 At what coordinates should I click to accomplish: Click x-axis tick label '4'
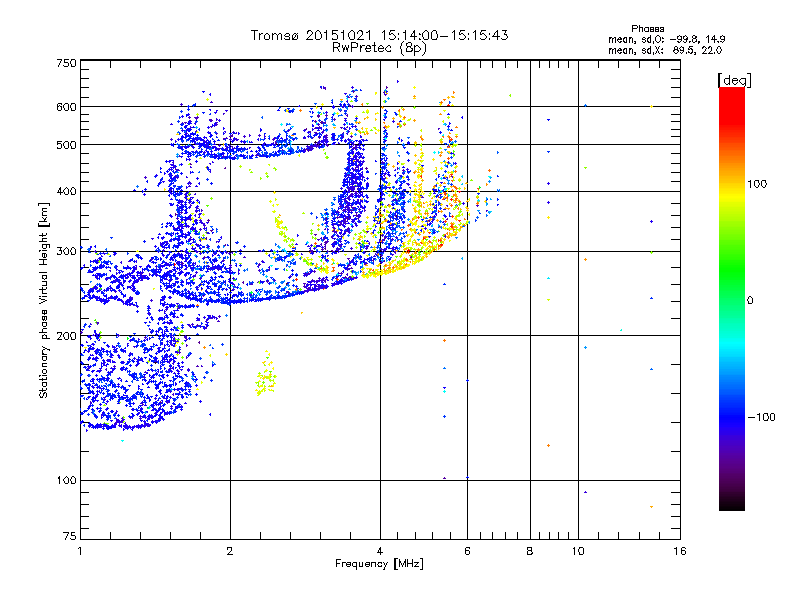coord(380,551)
